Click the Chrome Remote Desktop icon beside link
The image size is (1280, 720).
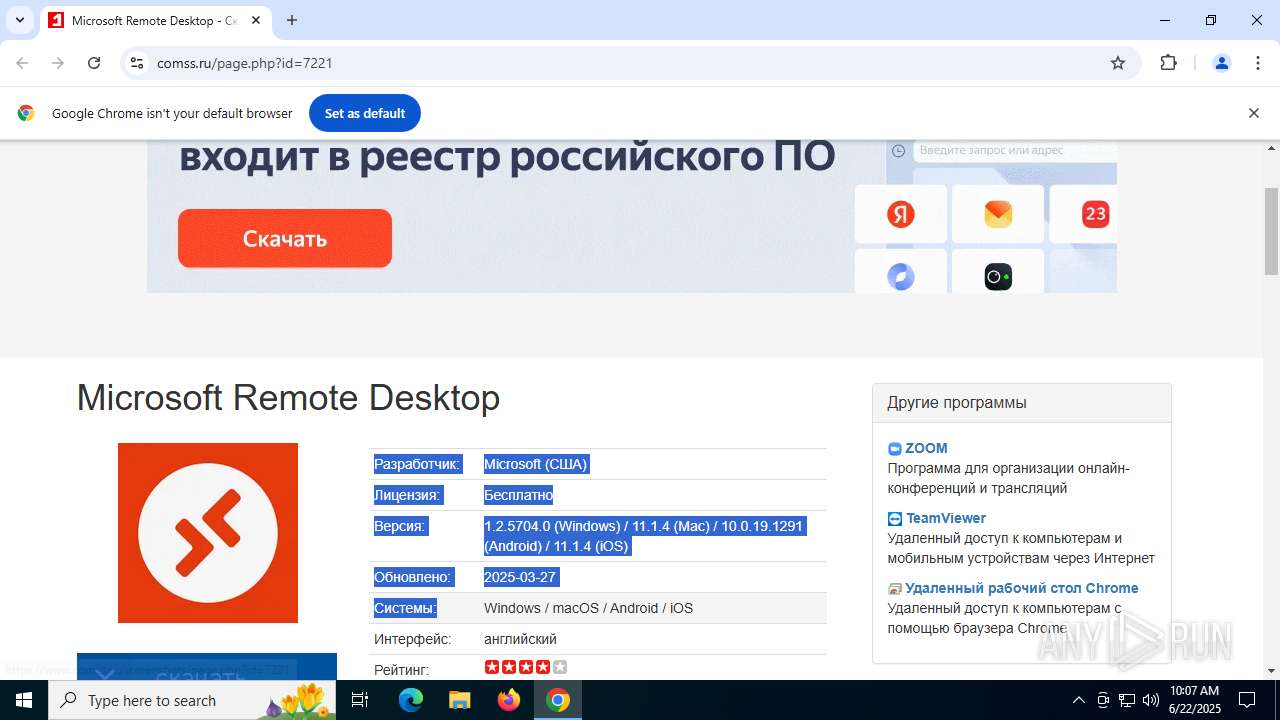point(895,589)
